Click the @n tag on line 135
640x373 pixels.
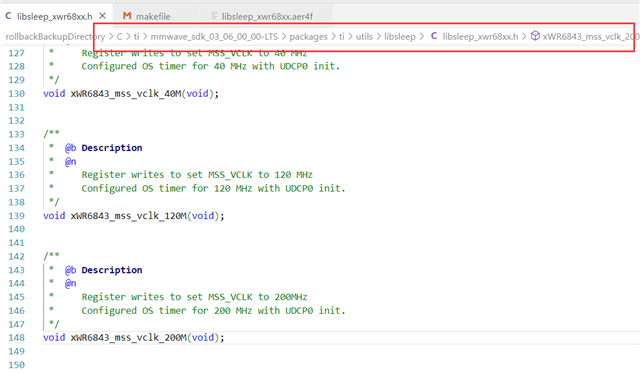click(x=70, y=162)
